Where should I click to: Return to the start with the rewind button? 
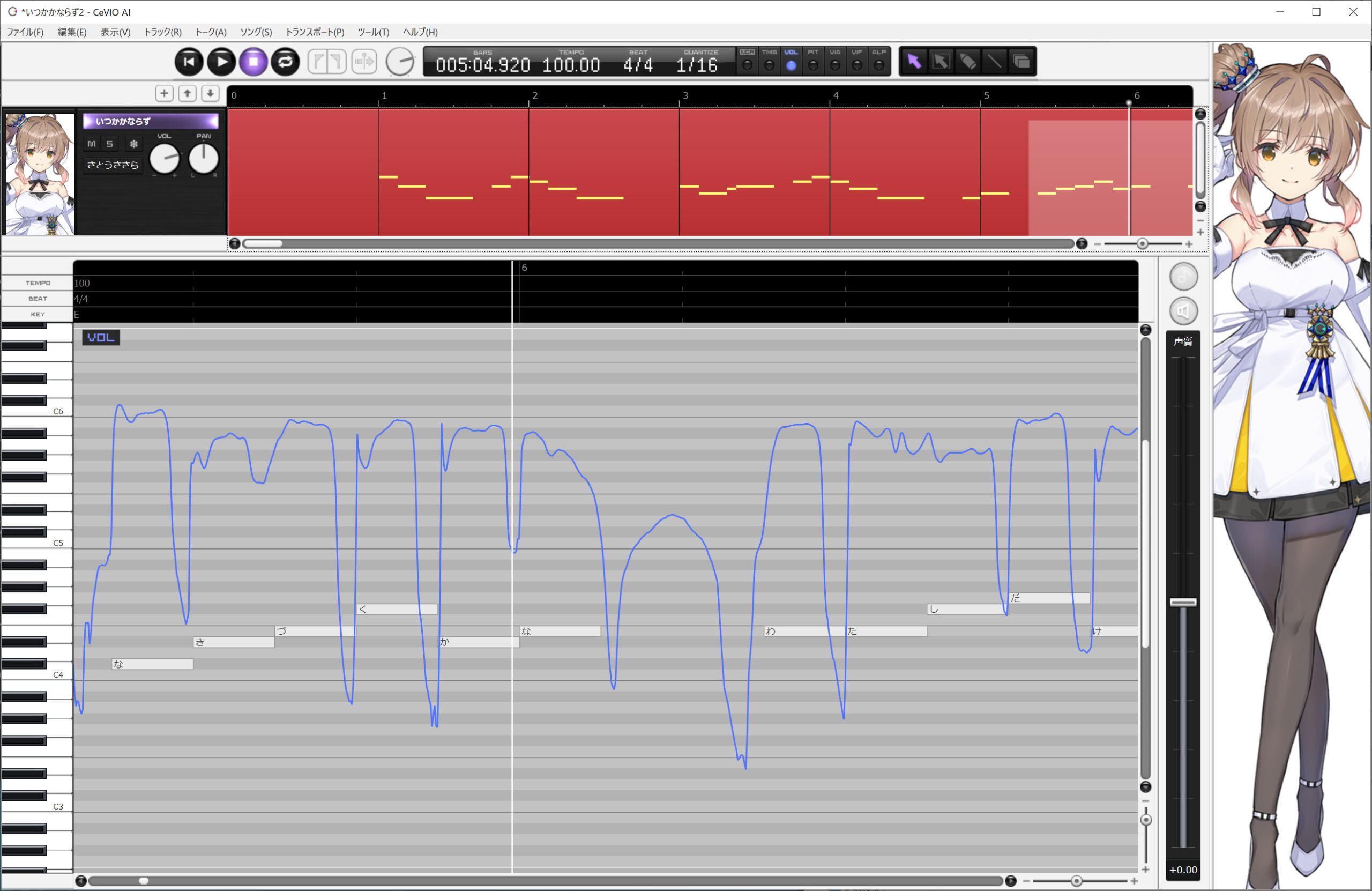[189, 62]
